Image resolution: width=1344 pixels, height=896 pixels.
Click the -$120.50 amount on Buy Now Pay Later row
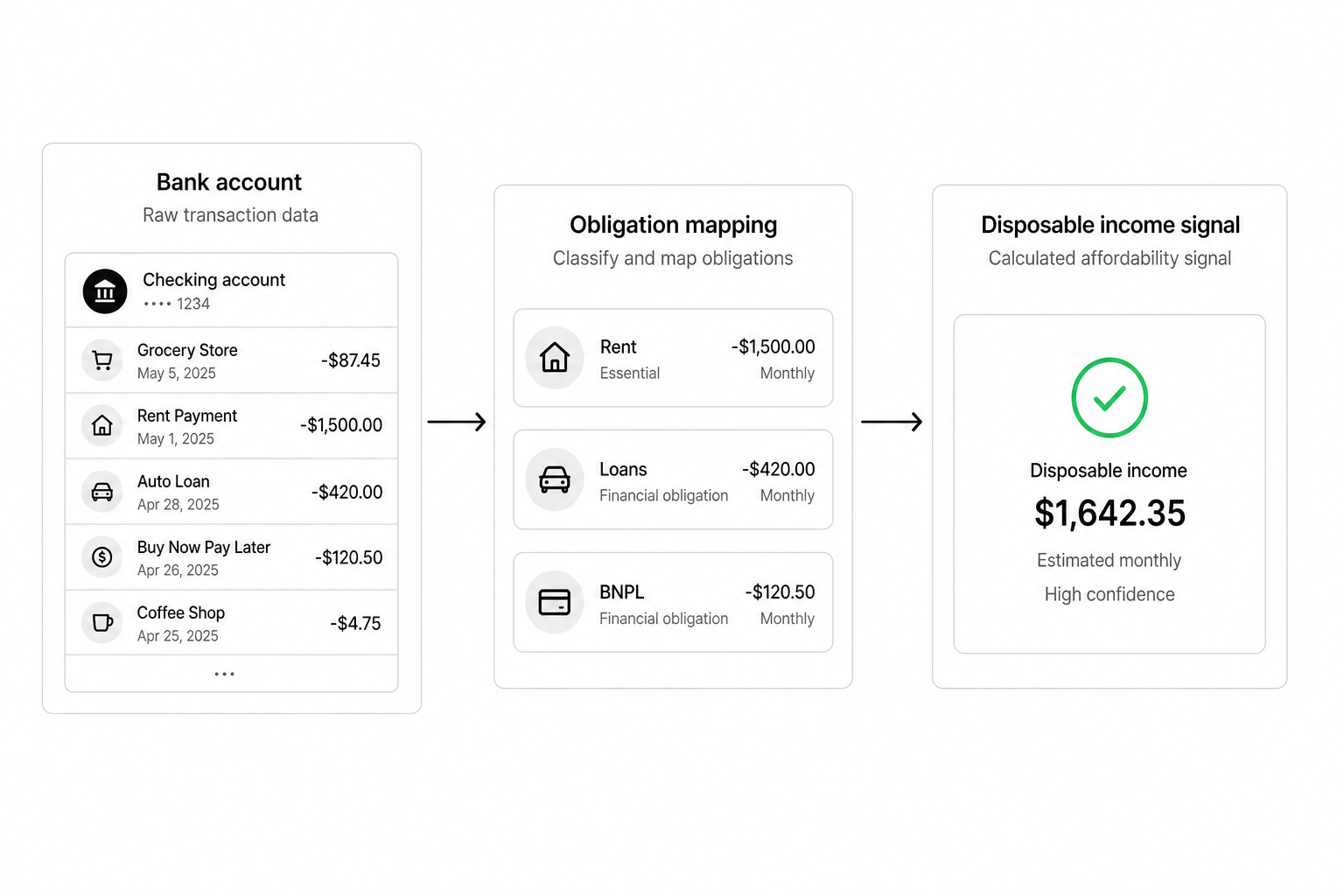point(349,557)
